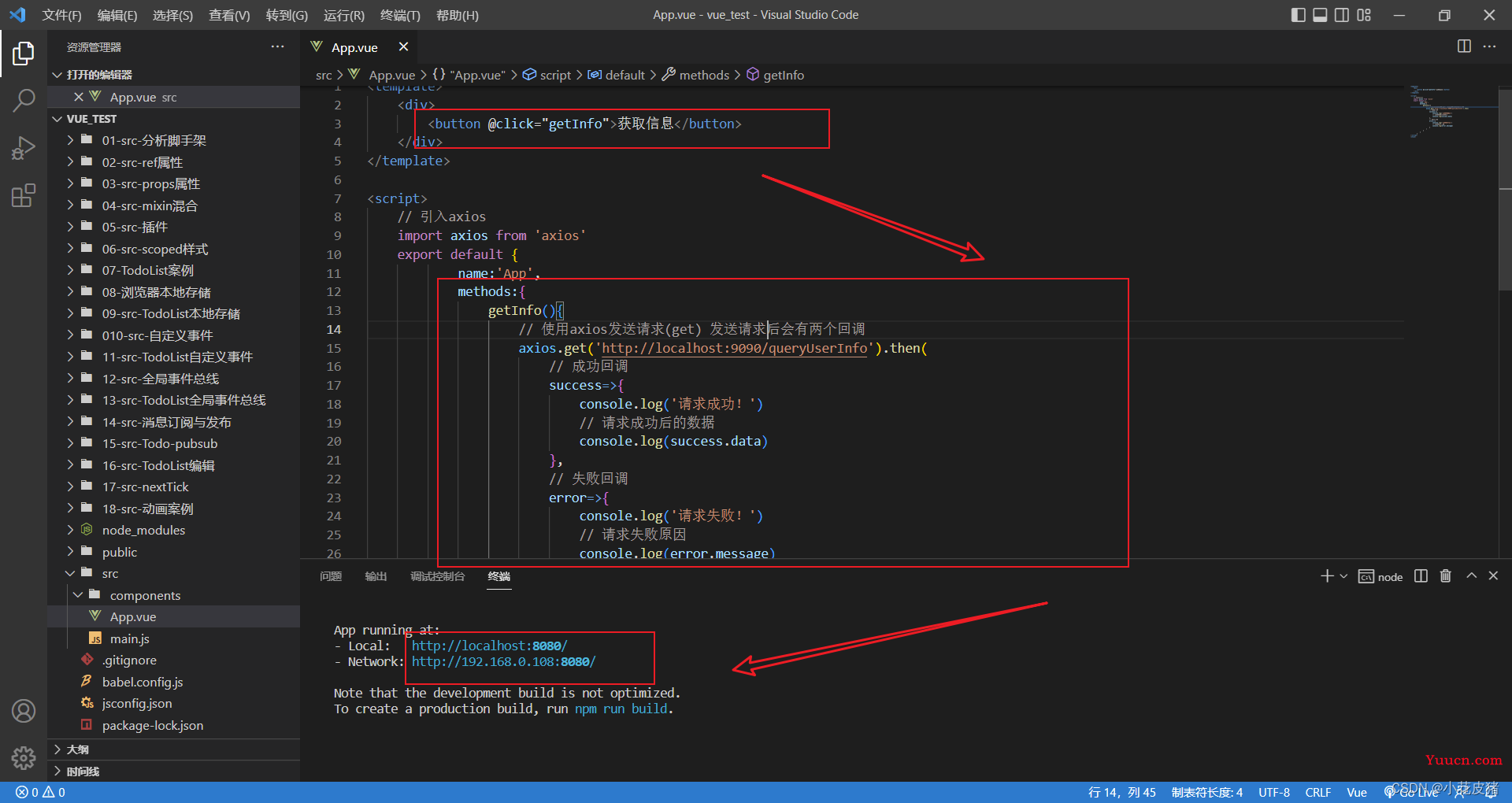Close the terminal panel
1512x803 pixels.
pos(1493,576)
